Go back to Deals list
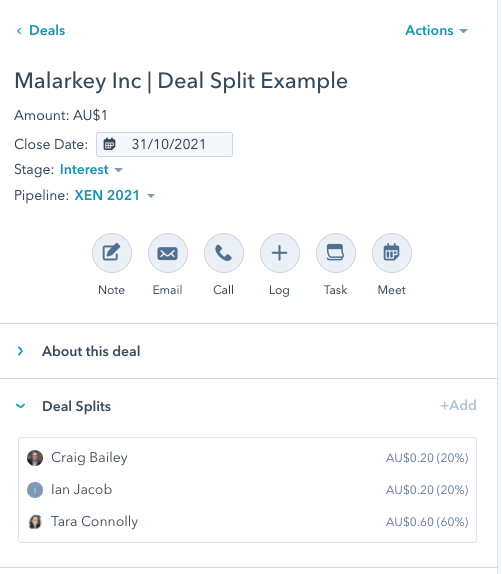The width and height of the screenshot is (502, 574). pyautogui.click(x=41, y=31)
